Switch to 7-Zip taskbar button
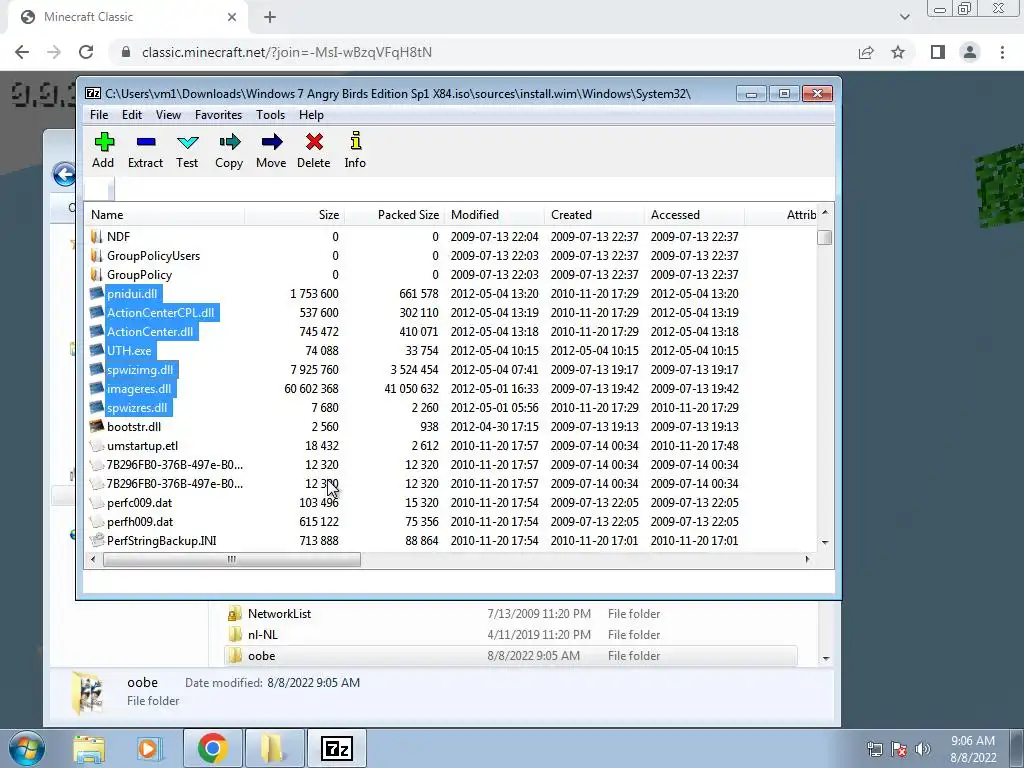1024x768 pixels. click(337, 748)
